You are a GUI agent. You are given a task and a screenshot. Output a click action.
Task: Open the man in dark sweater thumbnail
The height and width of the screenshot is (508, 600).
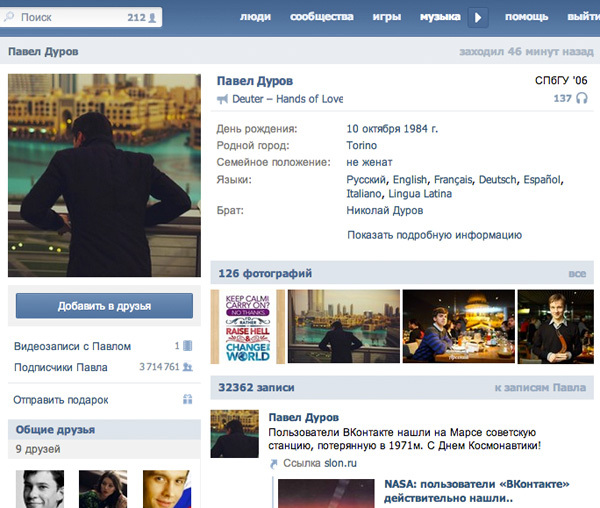tap(556, 327)
